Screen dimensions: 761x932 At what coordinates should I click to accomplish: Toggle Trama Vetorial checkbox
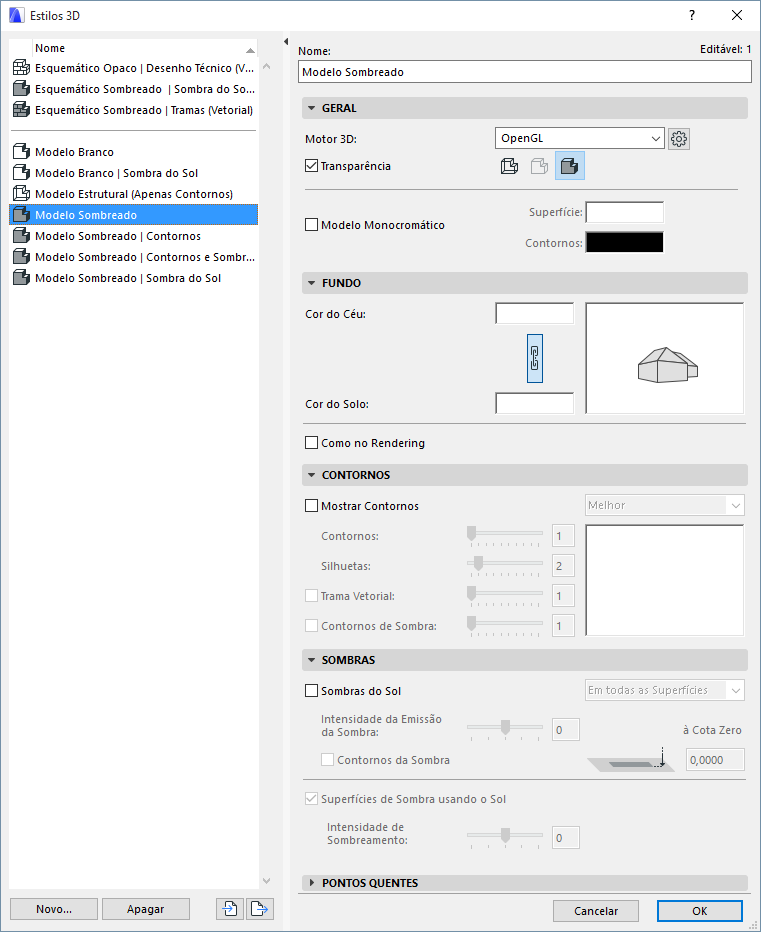tap(311, 596)
